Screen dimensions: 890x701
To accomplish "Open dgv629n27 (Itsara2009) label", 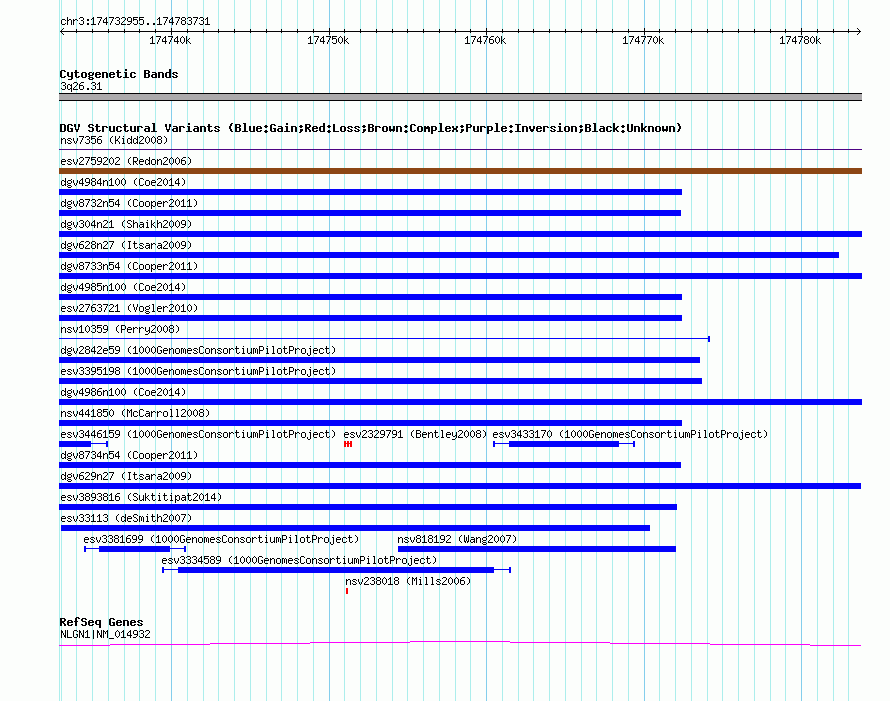I will click(x=126, y=476).
